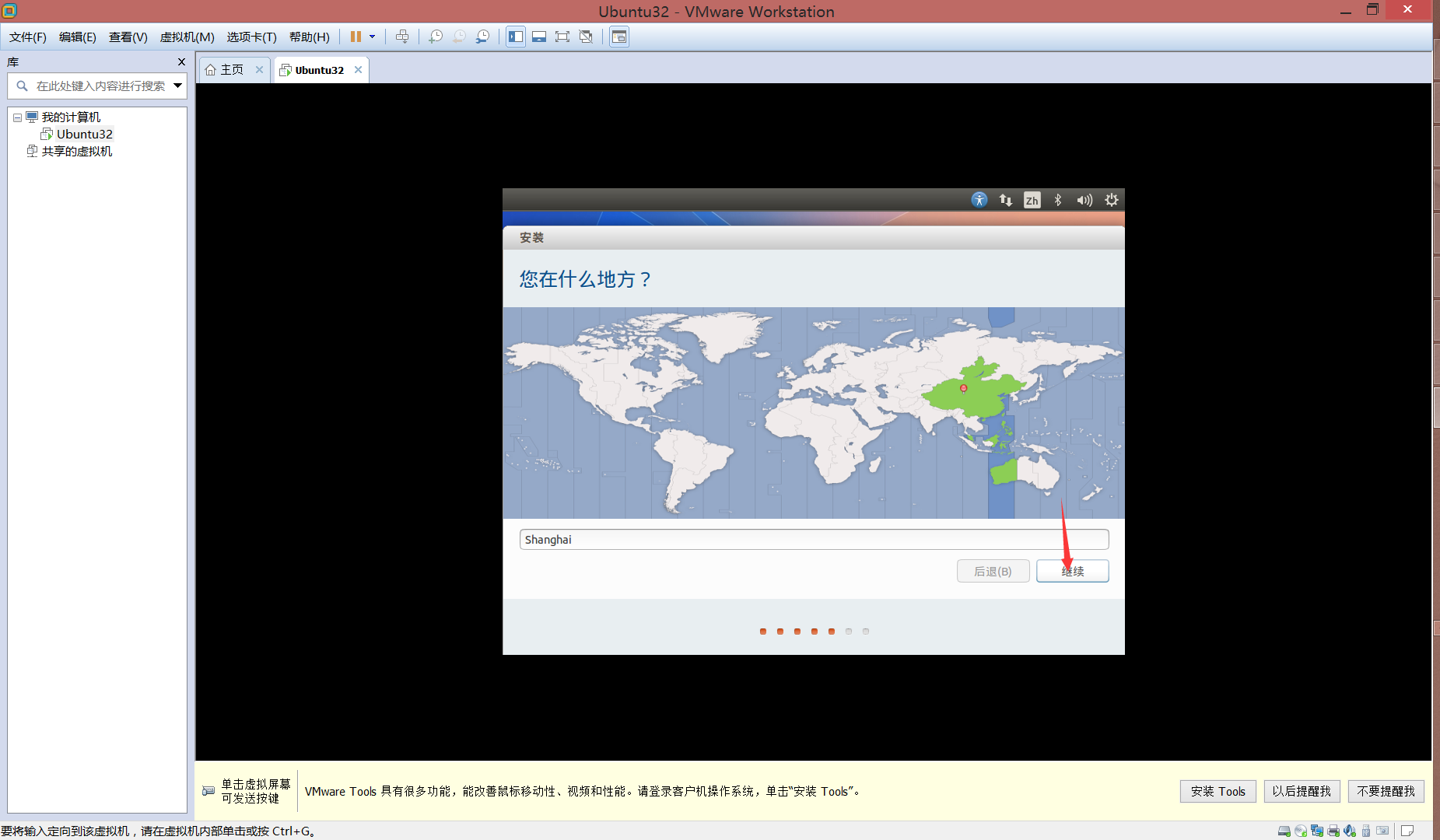Close the Ubuntu32 tab
Screen dimensions: 1440x840
(x=359, y=70)
